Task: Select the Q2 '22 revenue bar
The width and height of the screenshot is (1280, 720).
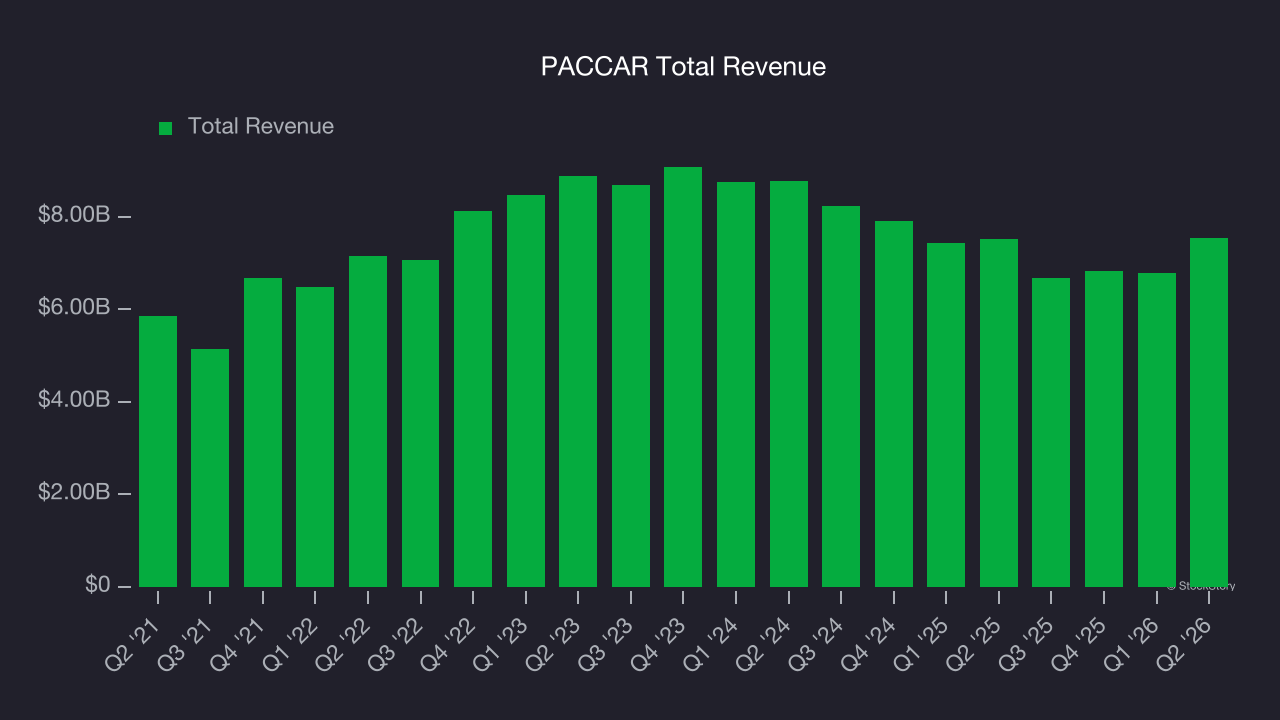Action: pyautogui.click(x=368, y=421)
